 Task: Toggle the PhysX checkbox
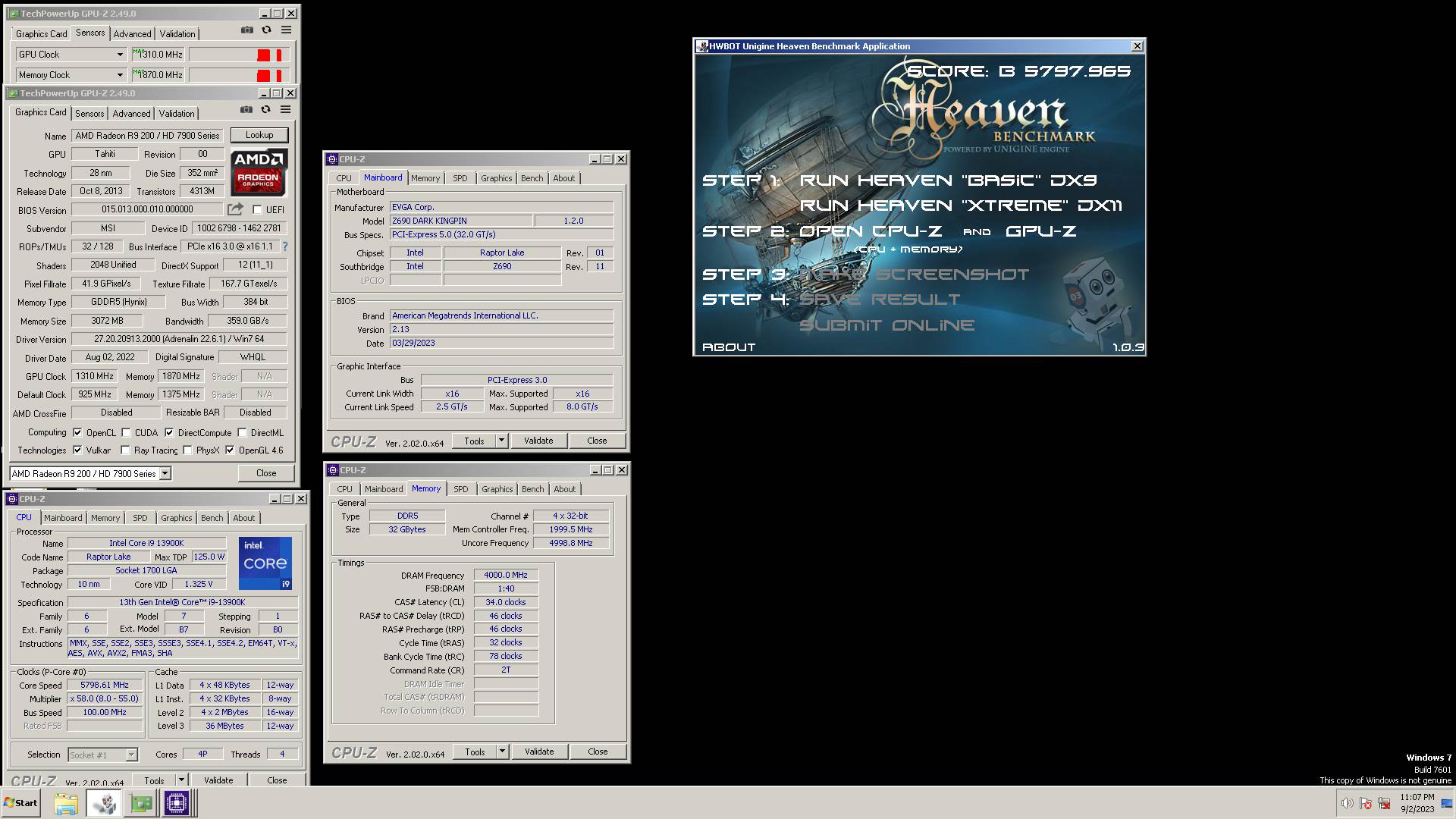pyautogui.click(x=187, y=450)
